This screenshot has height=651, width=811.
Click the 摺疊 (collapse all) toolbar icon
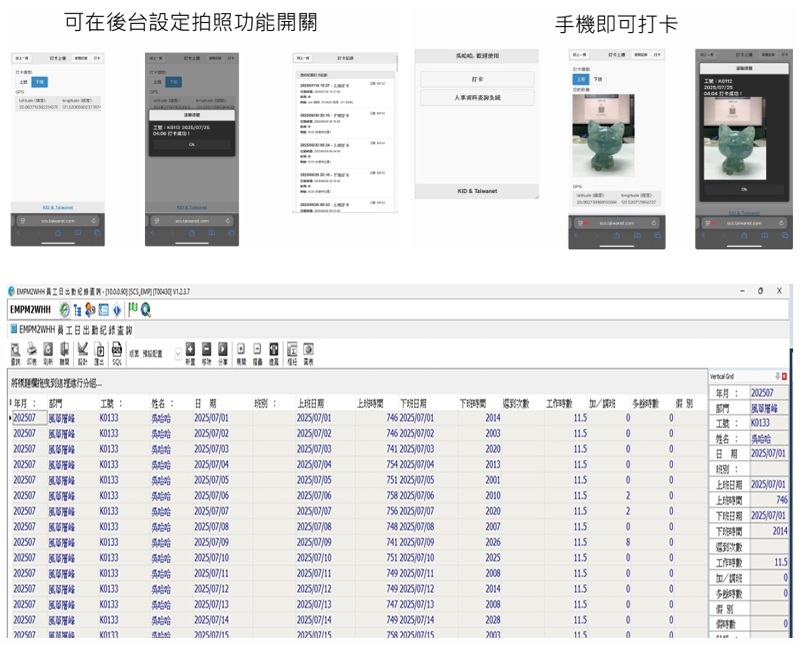tap(258, 353)
